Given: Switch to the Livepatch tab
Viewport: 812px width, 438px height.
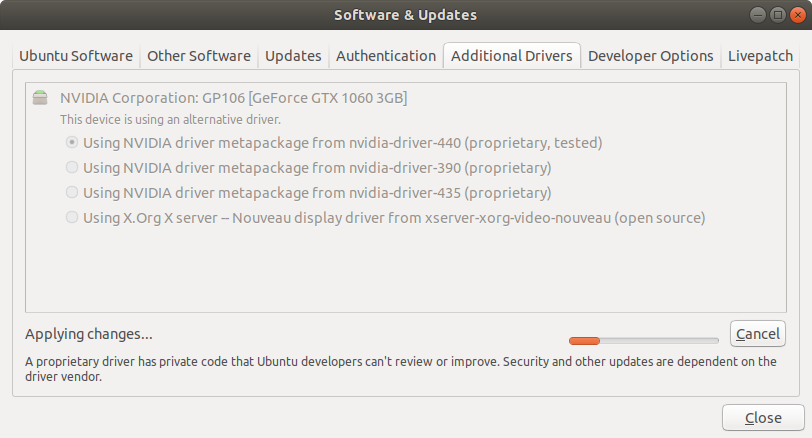Looking at the screenshot, I should click(760, 56).
